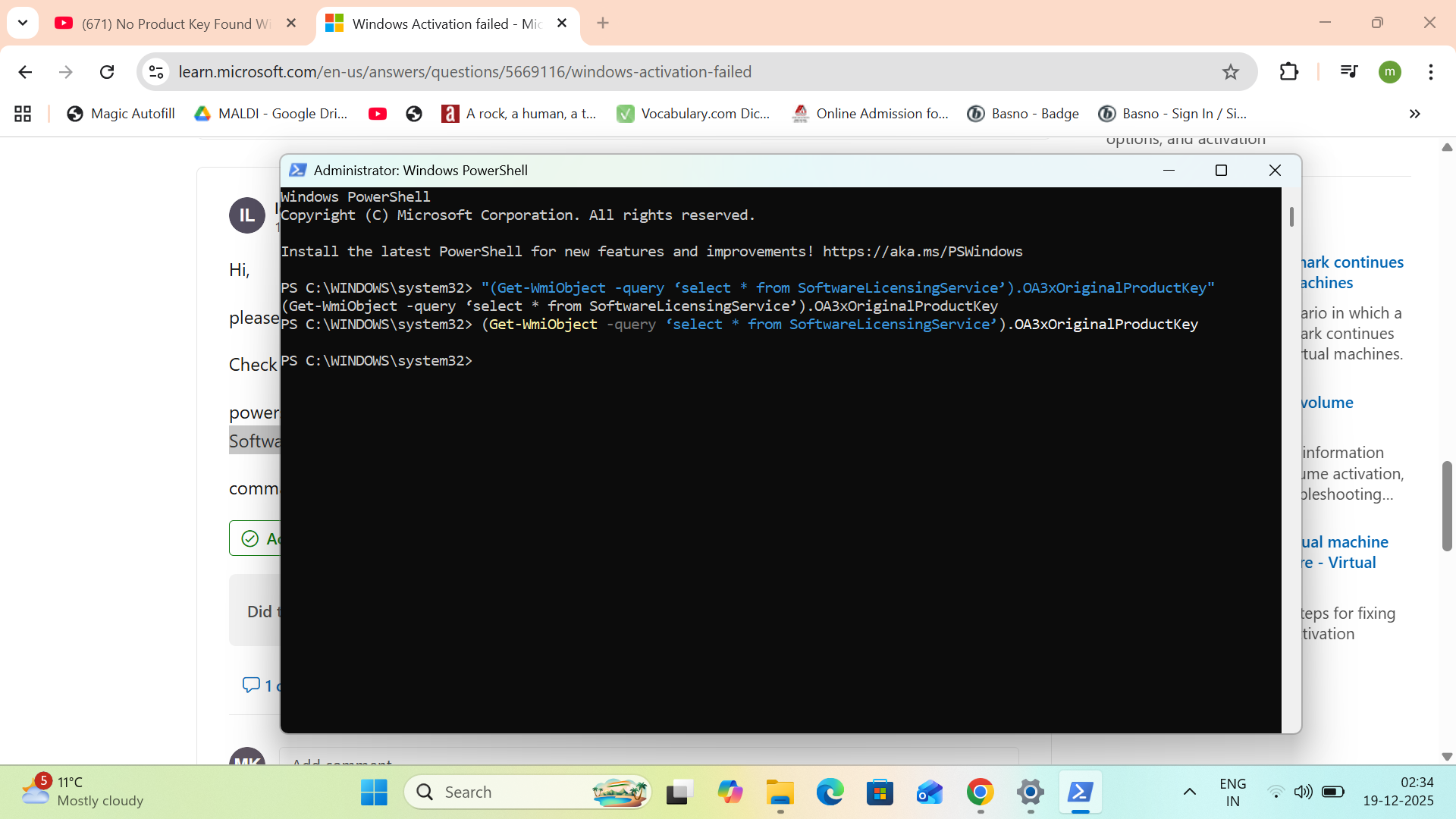Viewport: 1456px width, 819px height.
Task: Open Chrome's three-dot menu
Action: pyautogui.click(x=1432, y=71)
